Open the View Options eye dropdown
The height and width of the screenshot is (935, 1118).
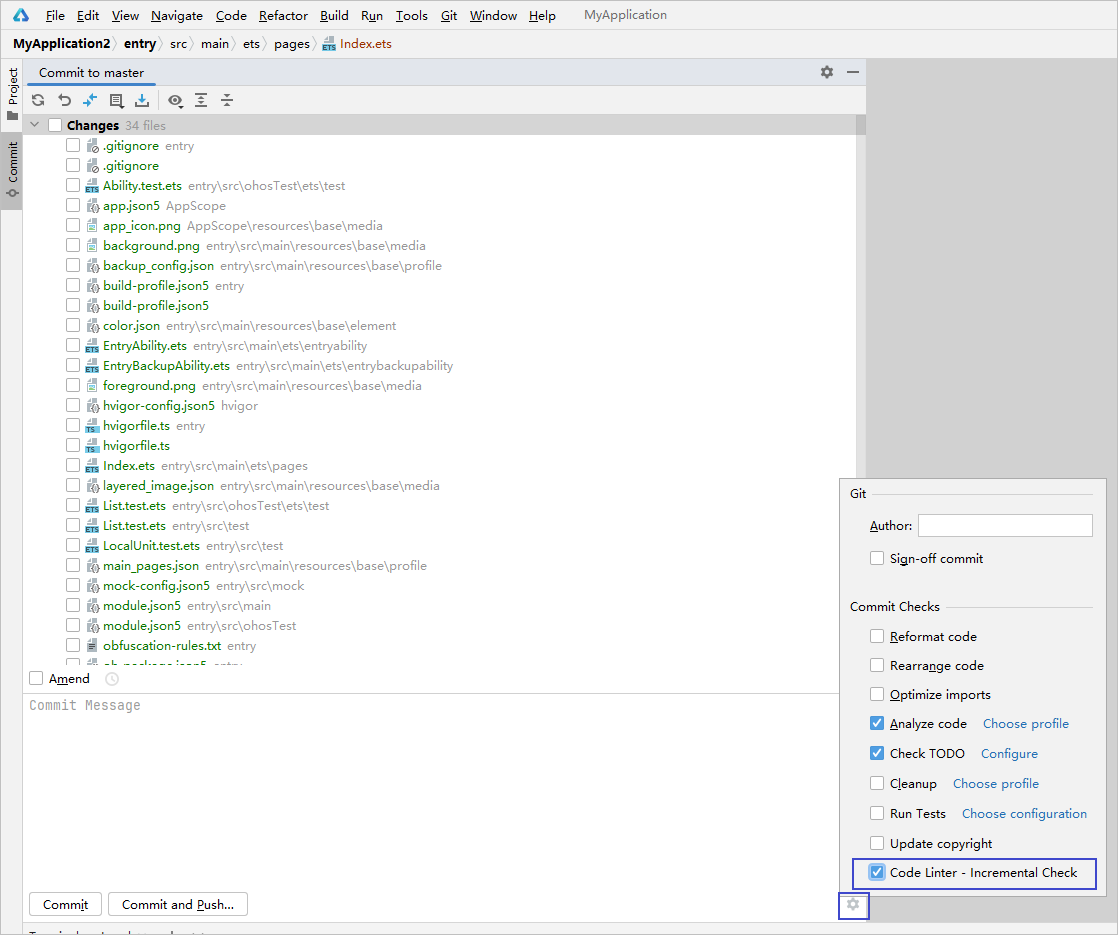(175, 100)
